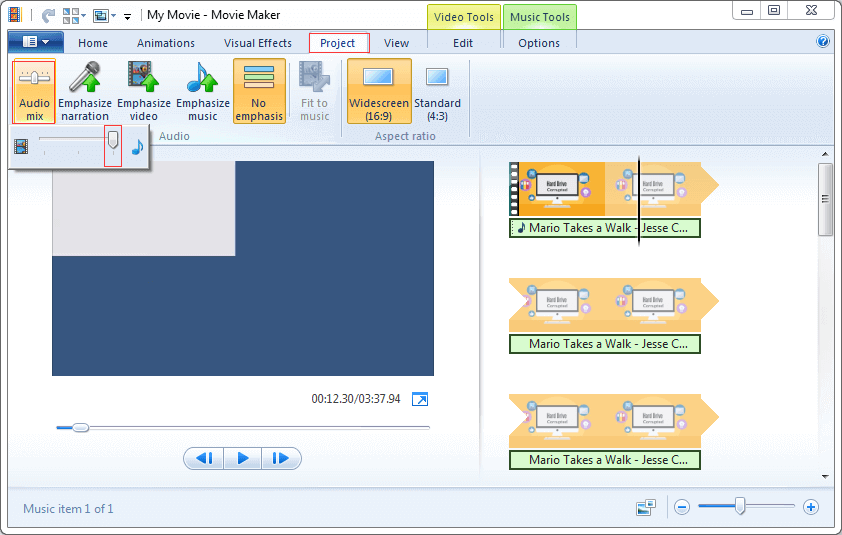Screen dimensions: 842x535
Task: Open the Audio mix control
Action: coord(34,90)
